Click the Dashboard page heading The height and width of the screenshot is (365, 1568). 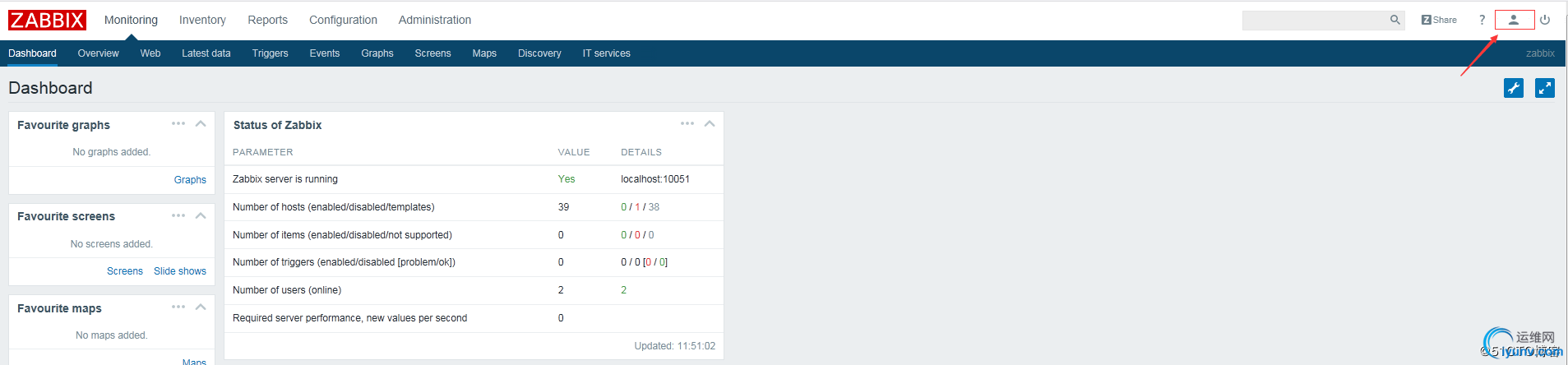50,88
